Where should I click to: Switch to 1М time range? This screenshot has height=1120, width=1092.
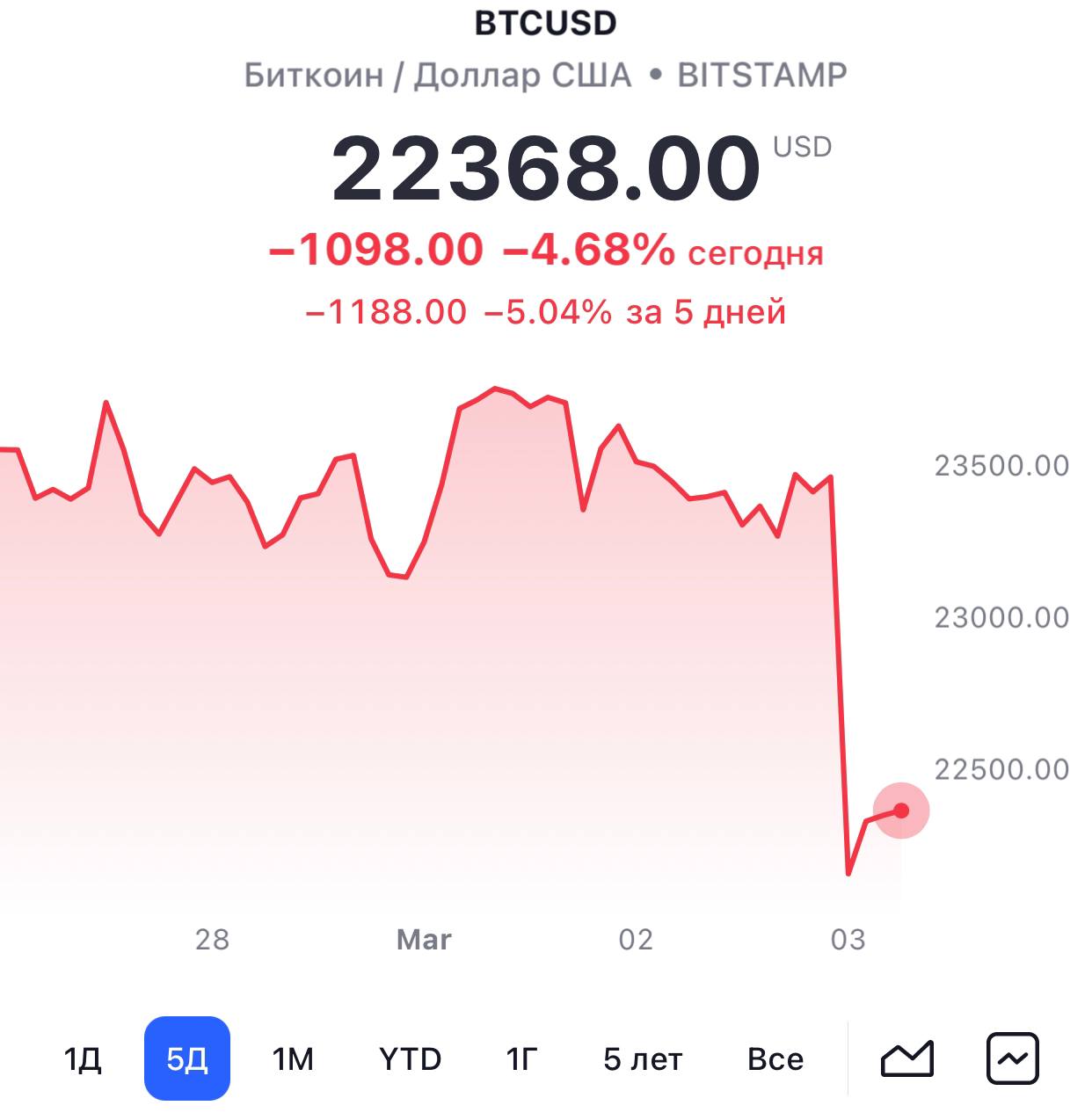click(x=293, y=1059)
